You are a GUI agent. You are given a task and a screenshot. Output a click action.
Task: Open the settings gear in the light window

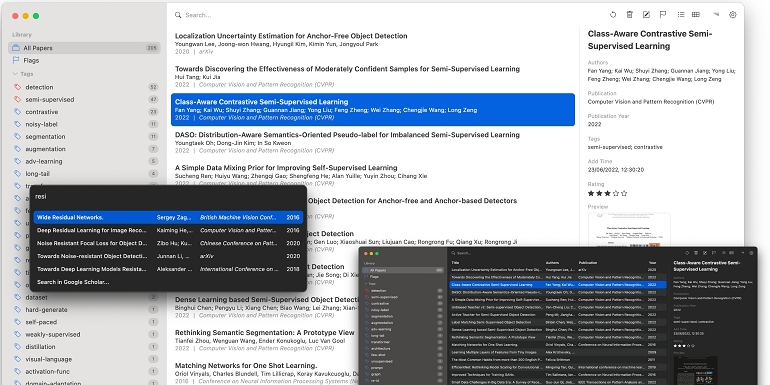tap(733, 15)
